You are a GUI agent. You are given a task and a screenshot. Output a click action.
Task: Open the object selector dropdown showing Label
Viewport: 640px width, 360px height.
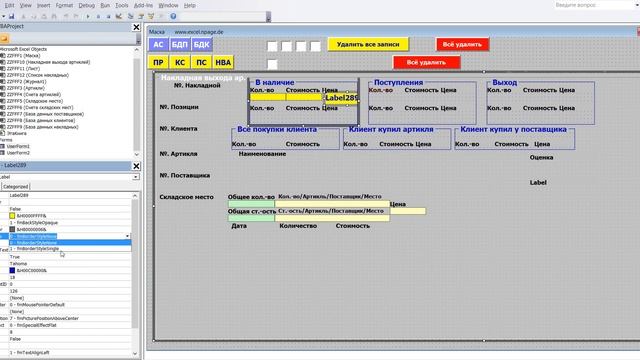136,177
